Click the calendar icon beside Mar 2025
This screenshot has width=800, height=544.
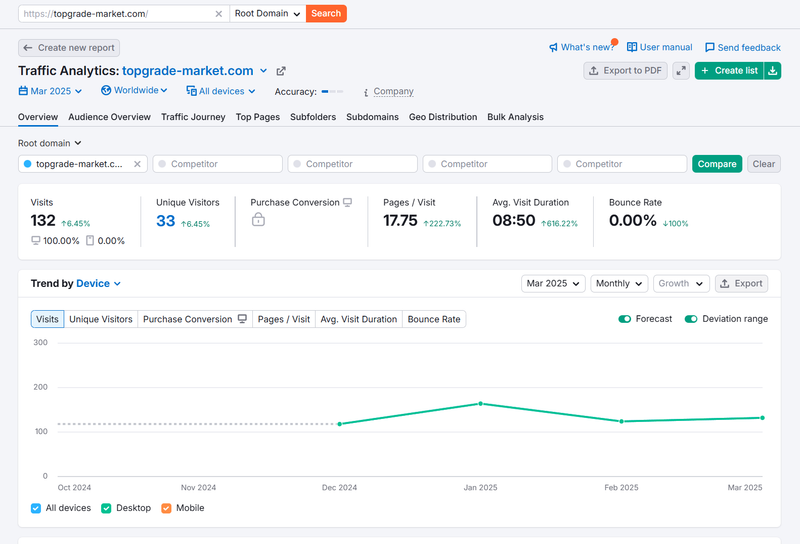[x=23, y=91]
